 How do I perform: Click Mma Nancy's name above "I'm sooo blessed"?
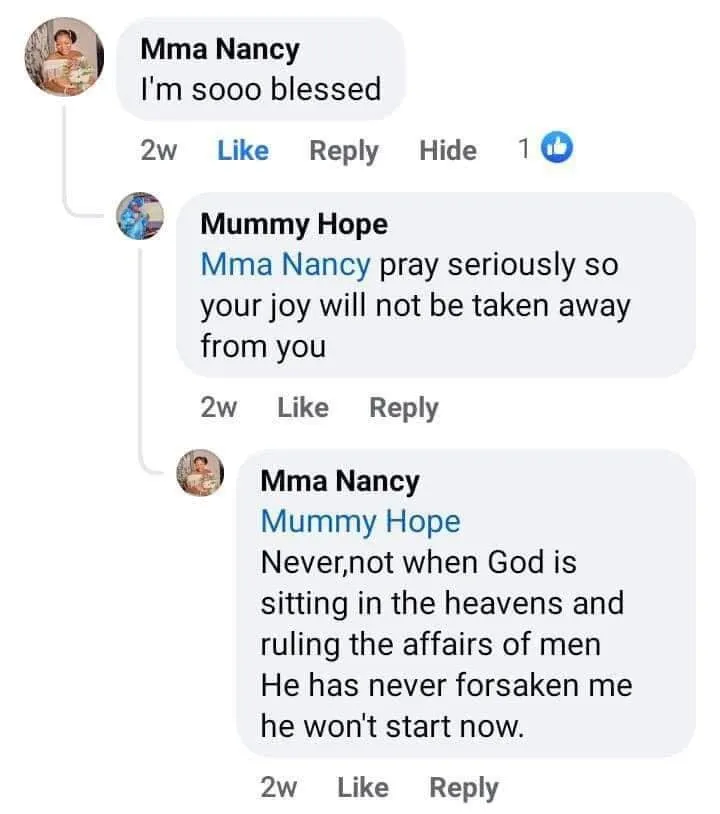point(220,48)
